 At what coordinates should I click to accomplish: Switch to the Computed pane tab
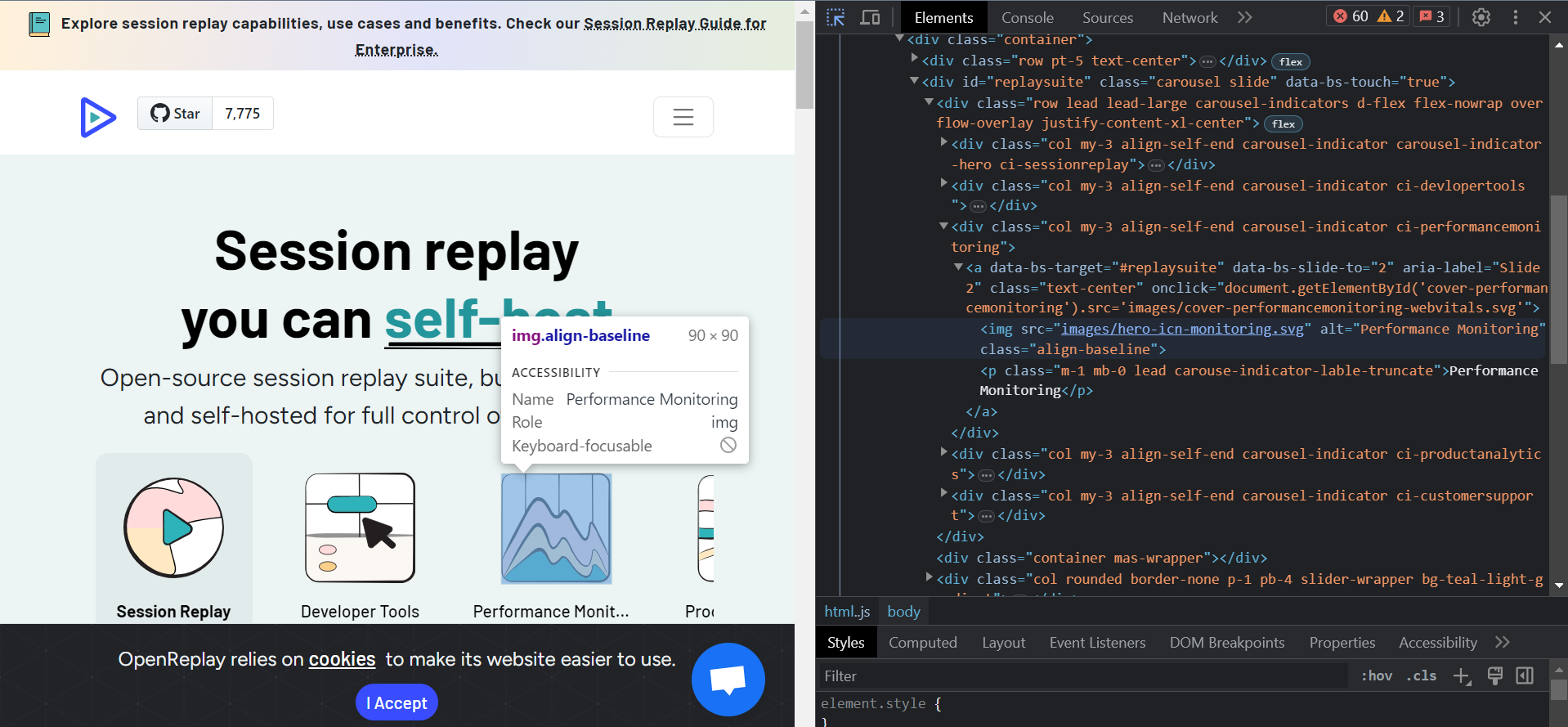(x=923, y=643)
